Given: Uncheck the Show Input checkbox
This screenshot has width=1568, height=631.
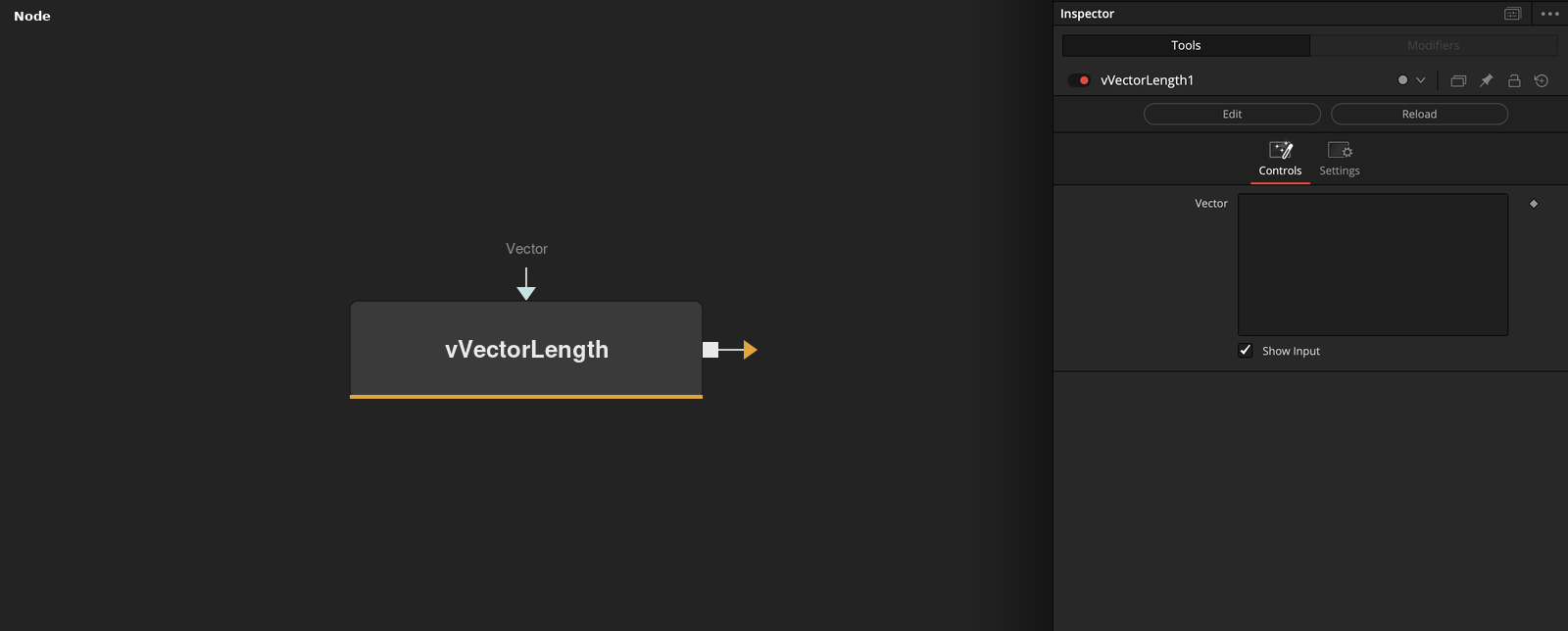Looking at the screenshot, I should point(1246,351).
